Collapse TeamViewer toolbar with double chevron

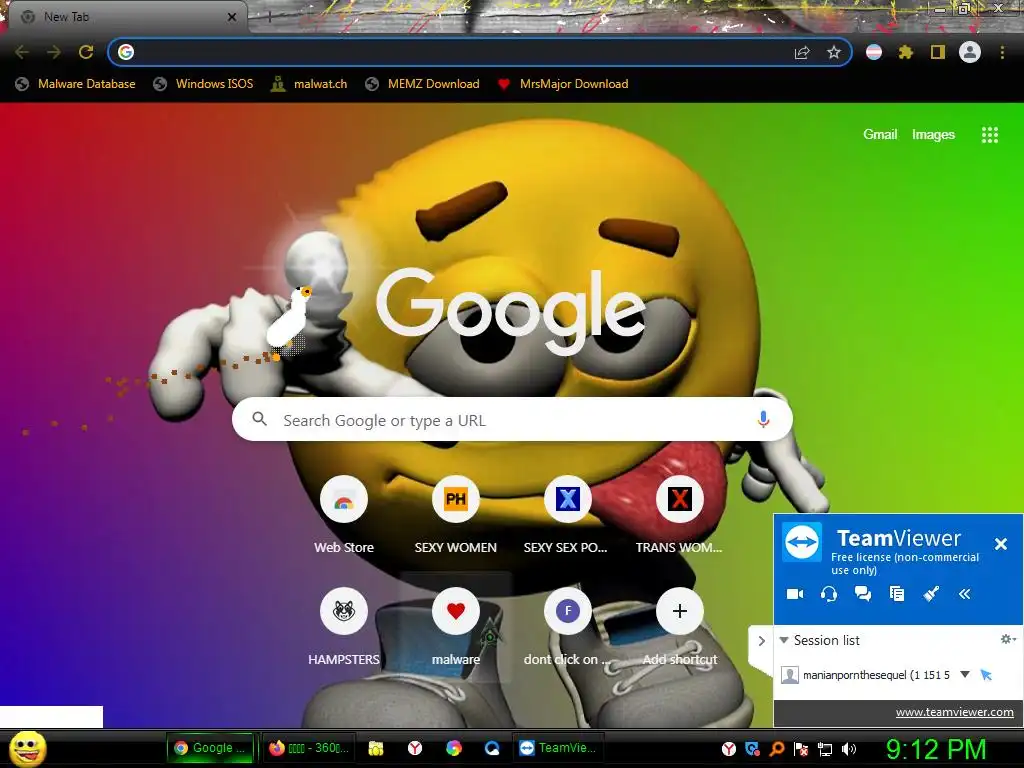(x=965, y=594)
